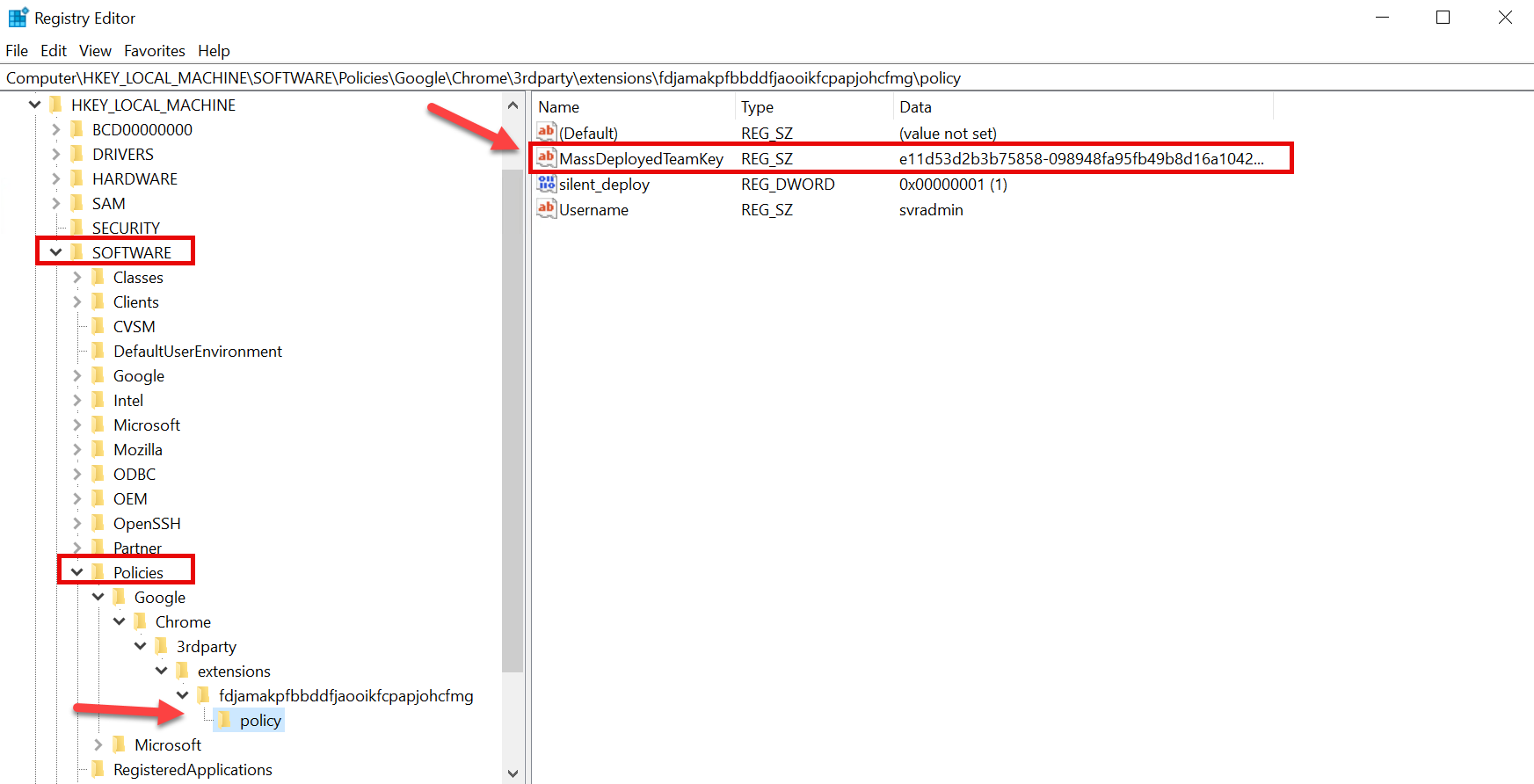Open the Edit menu
The width and height of the screenshot is (1534, 784).
54,51
